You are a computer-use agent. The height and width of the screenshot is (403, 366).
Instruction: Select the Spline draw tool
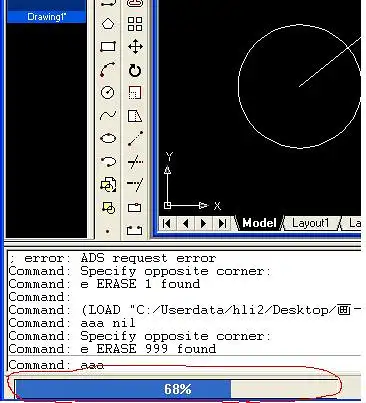[x=108, y=116]
